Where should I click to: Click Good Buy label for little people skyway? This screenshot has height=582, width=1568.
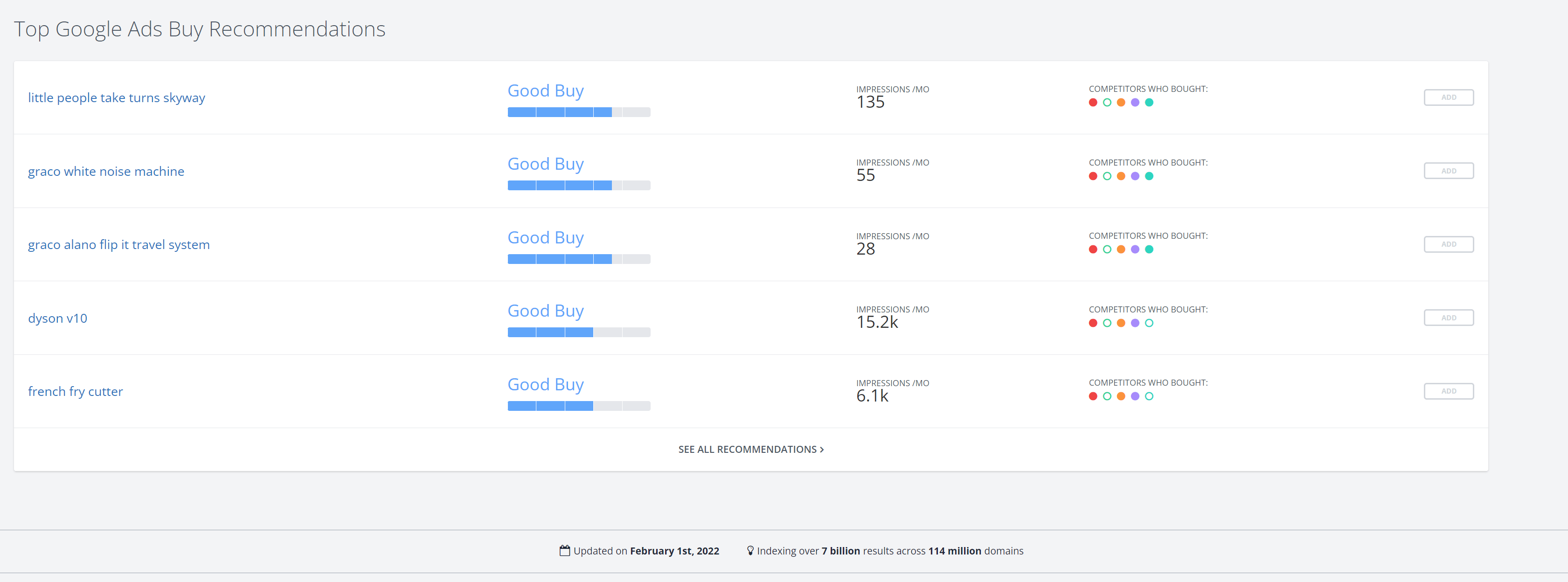coord(545,91)
